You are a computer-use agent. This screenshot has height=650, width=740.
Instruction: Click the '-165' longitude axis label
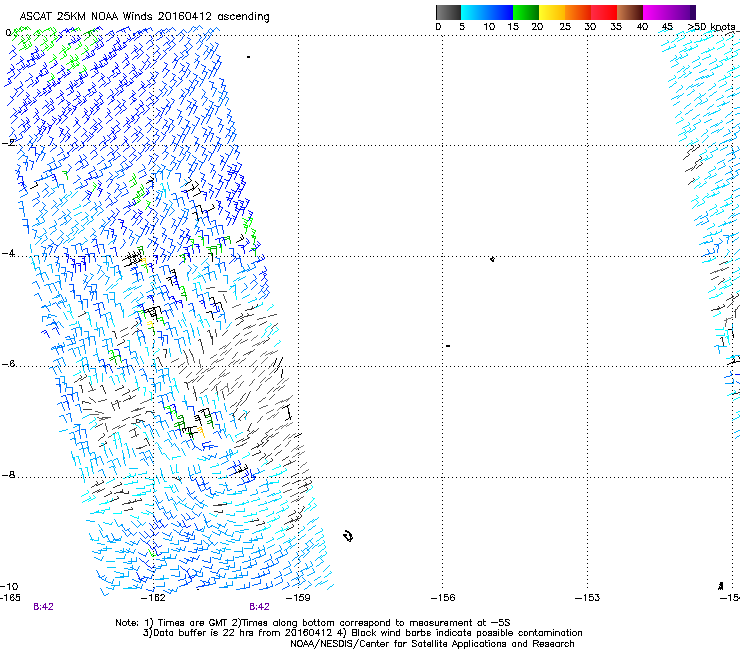pyautogui.click(x=10, y=598)
